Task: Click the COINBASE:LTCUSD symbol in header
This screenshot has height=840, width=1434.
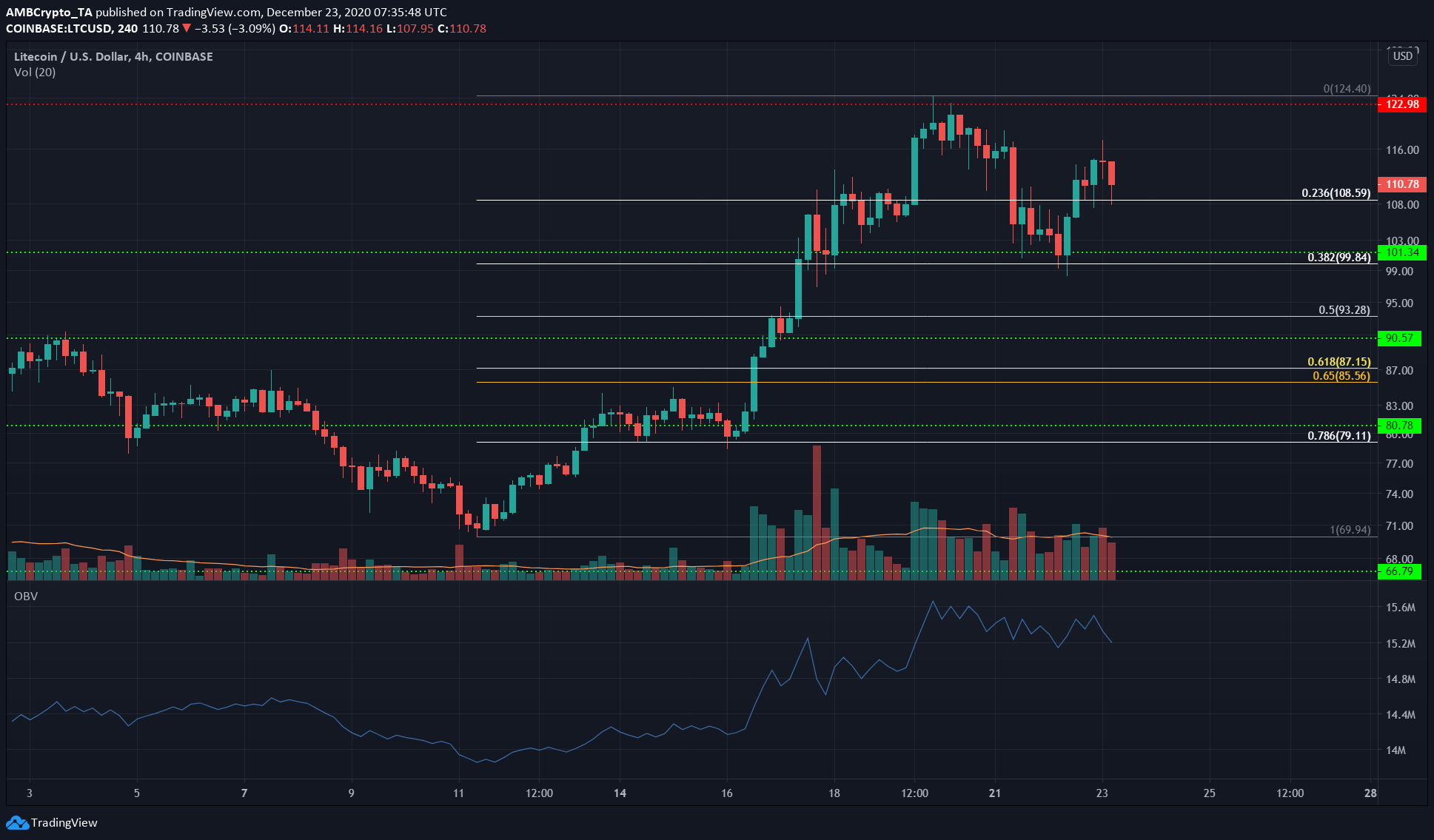Action: (x=59, y=29)
